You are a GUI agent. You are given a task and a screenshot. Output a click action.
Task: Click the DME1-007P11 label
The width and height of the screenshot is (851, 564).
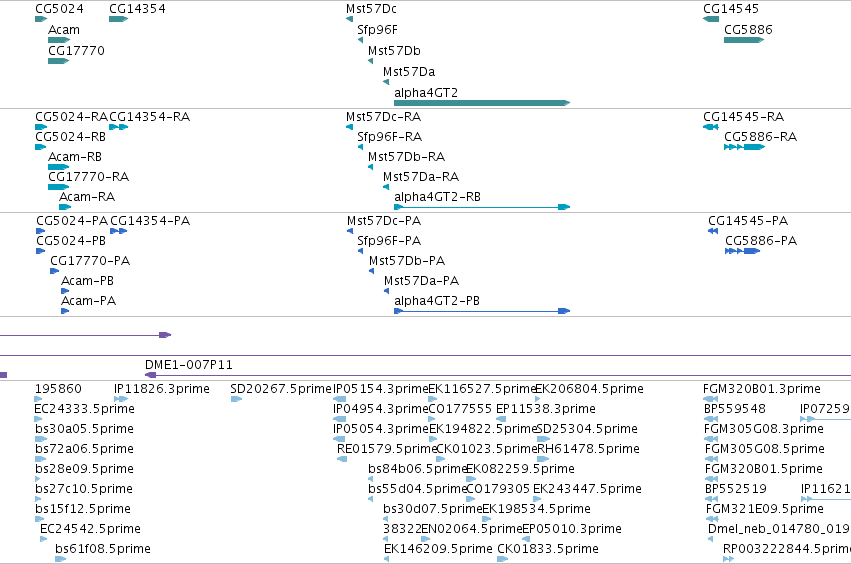[x=189, y=365]
